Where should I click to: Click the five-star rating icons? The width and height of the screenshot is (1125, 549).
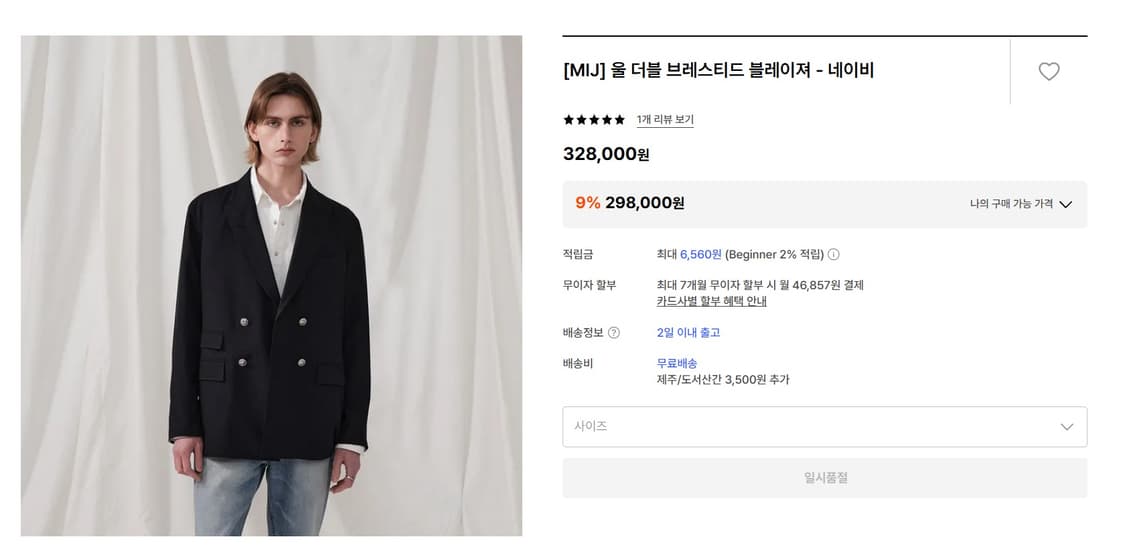[594, 120]
